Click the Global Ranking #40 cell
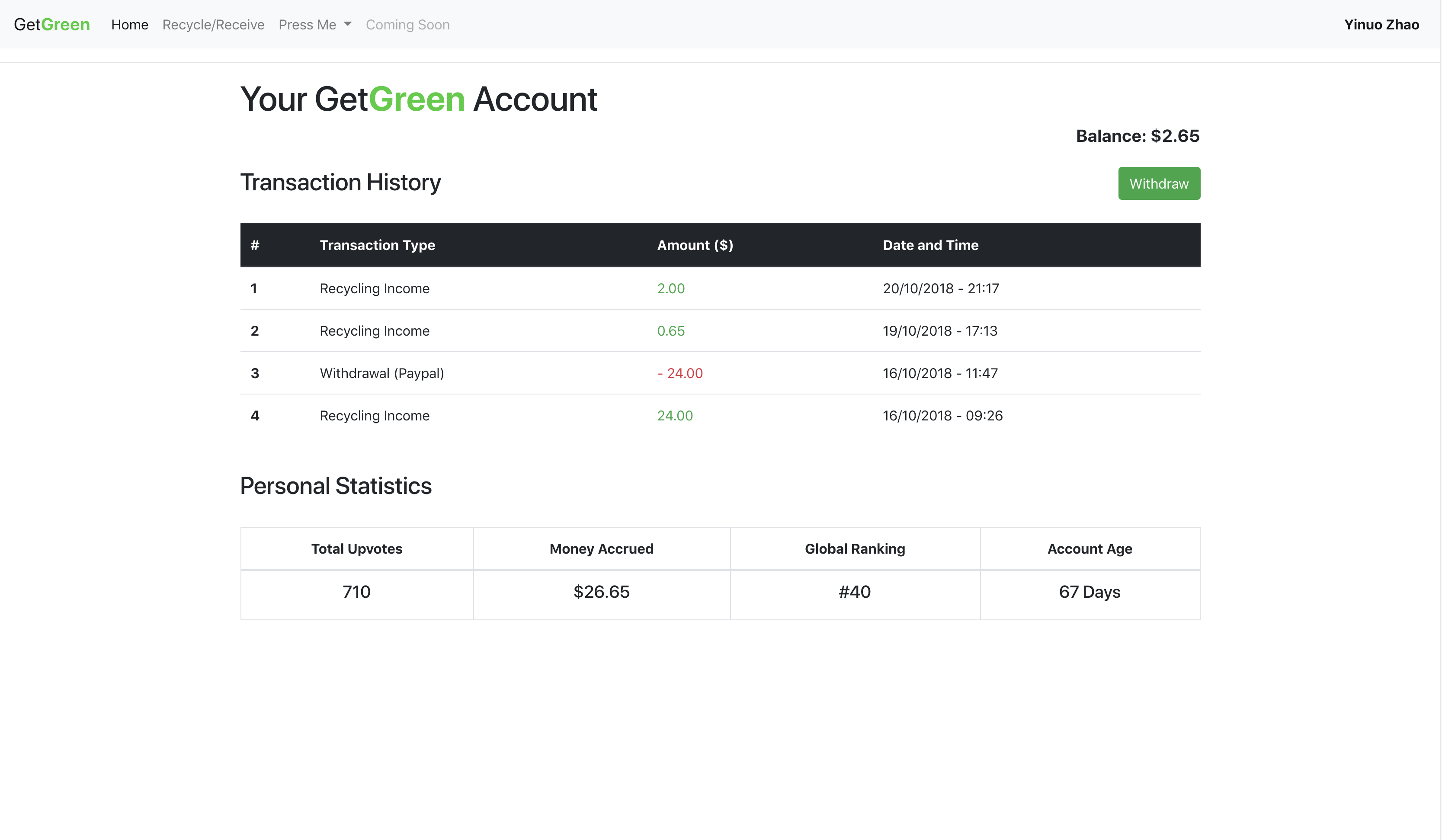Viewport: 1442px width, 840px height. click(854, 592)
